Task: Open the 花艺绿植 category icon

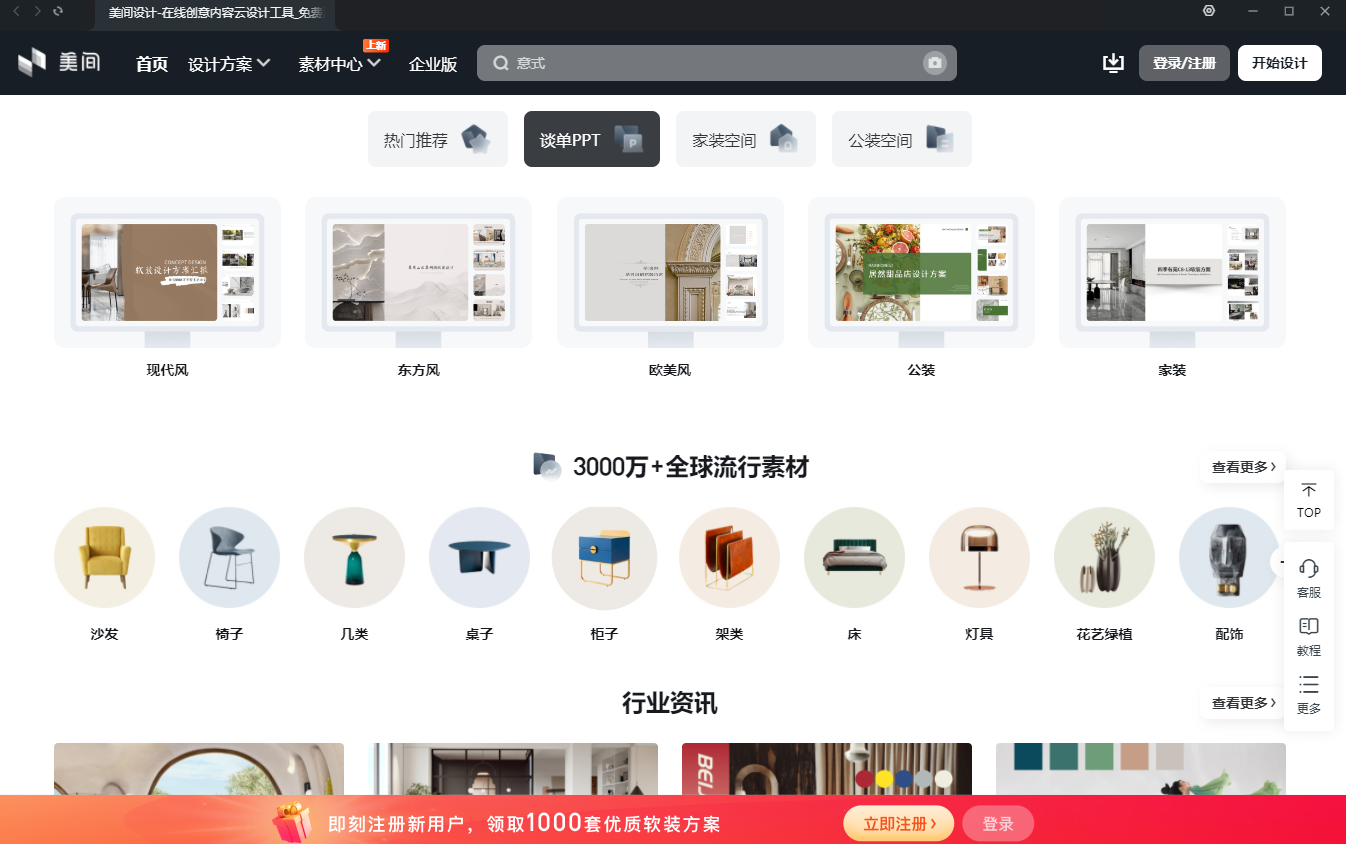Action: point(1104,558)
